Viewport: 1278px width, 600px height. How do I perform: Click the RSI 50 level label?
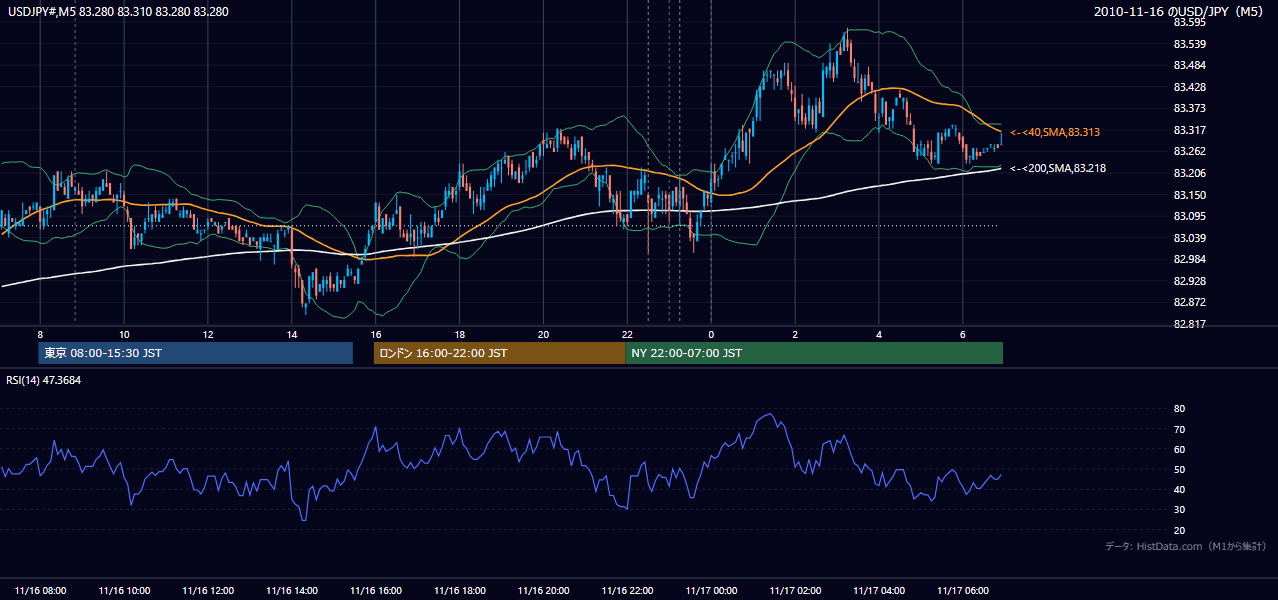(x=1179, y=469)
